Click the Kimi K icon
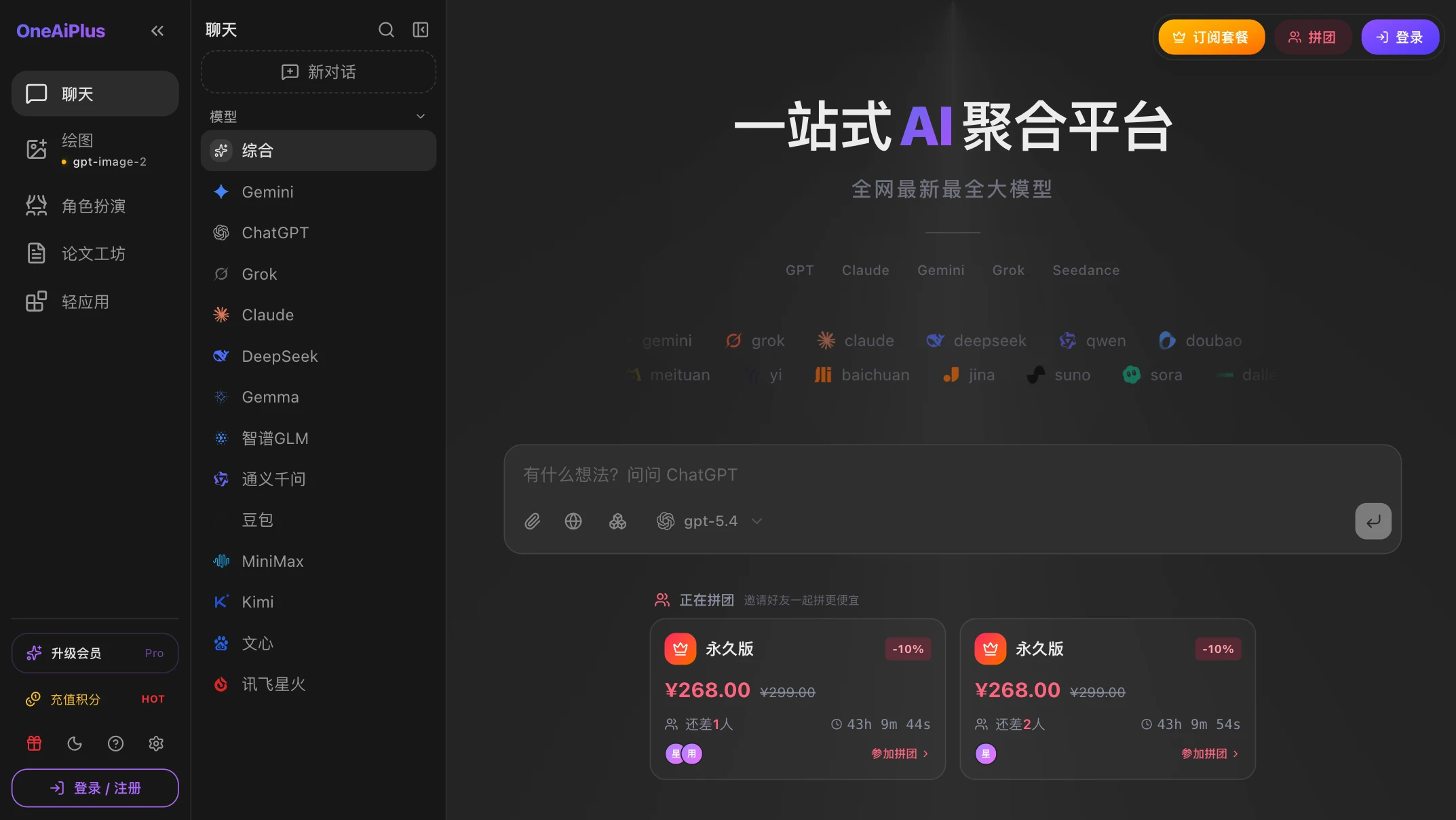This screenshot has width=1456, height=820. click(x=221, y=602)
